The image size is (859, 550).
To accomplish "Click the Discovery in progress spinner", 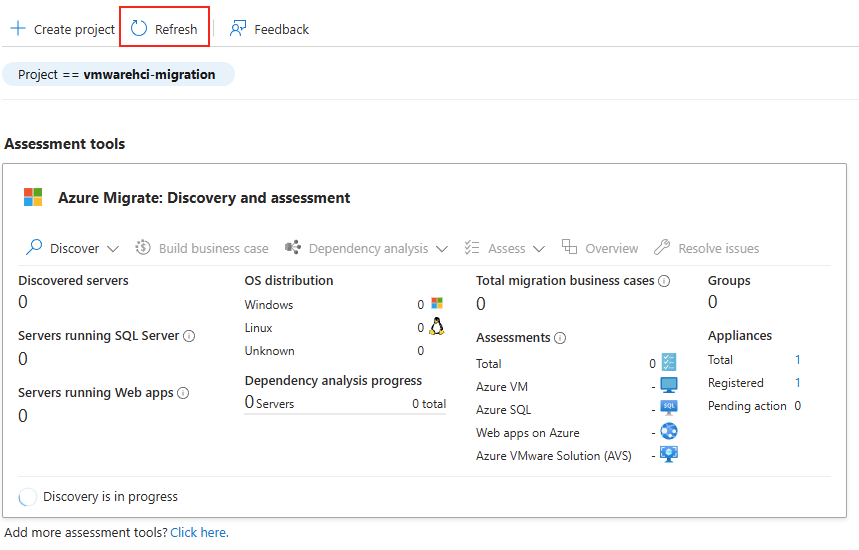I will (27, 497).
